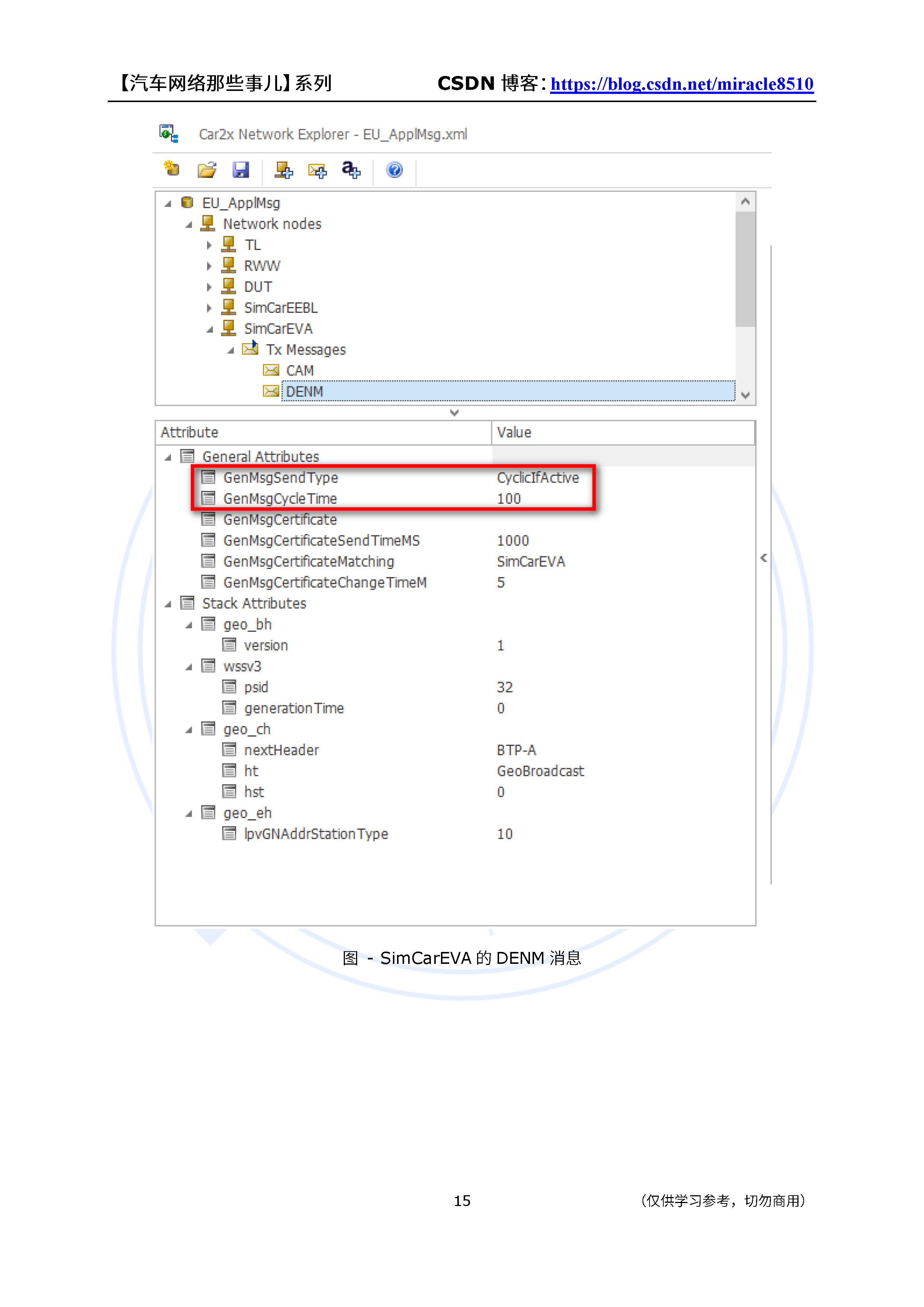
Task: Click the Add message envelope toolbar icon
Action: 317,170
